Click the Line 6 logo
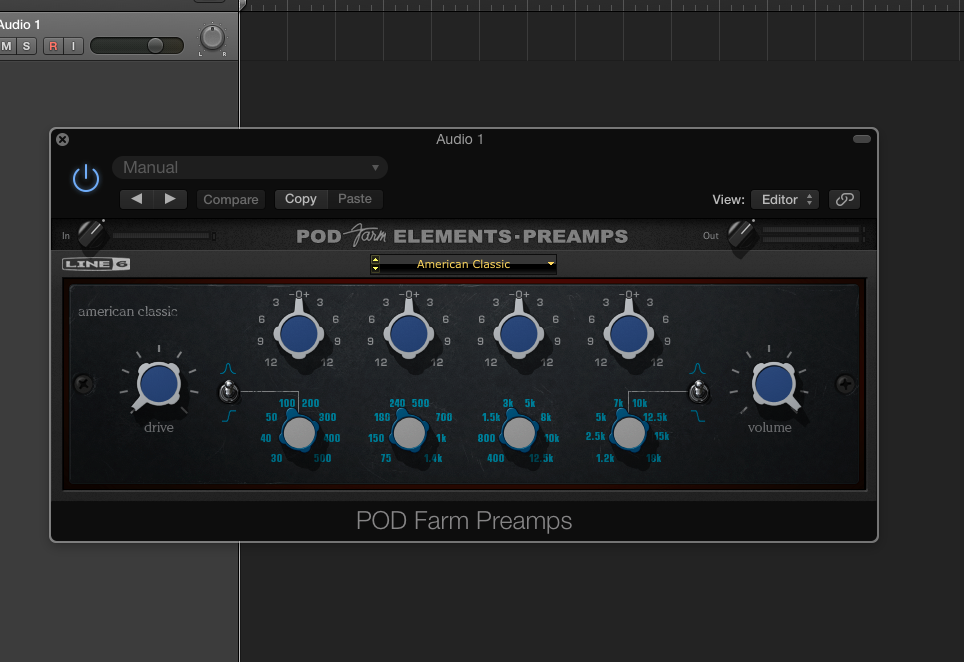This screenshot has height=662, width=964. coord(96,264)
